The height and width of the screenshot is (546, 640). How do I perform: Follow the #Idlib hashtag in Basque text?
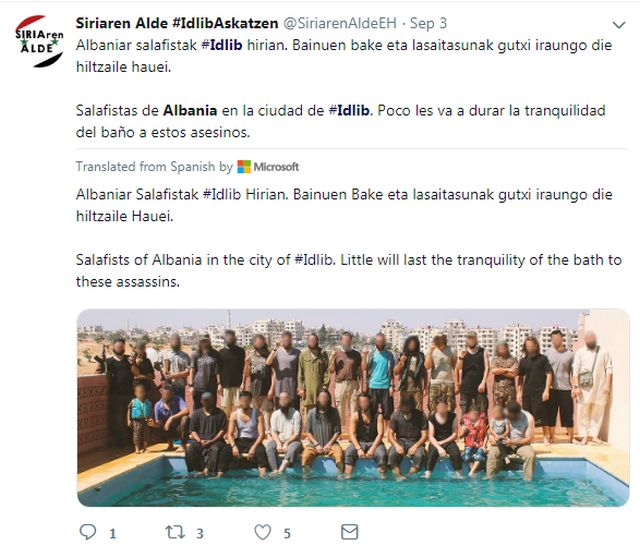[222, 45]
